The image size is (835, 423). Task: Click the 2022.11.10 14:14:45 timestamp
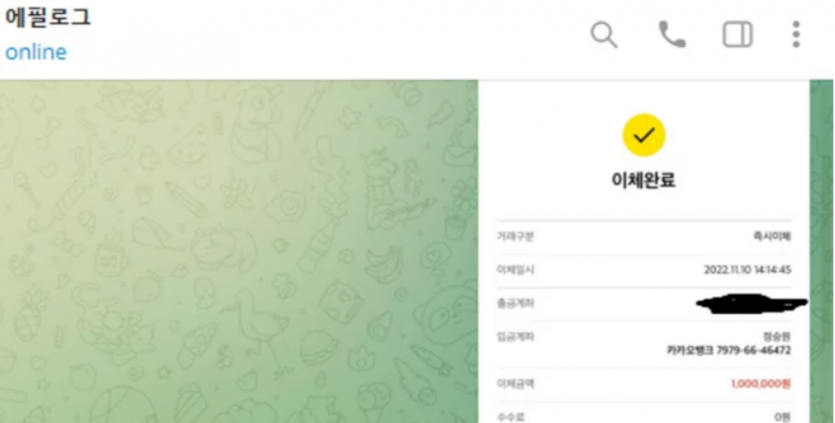point(747,270)
